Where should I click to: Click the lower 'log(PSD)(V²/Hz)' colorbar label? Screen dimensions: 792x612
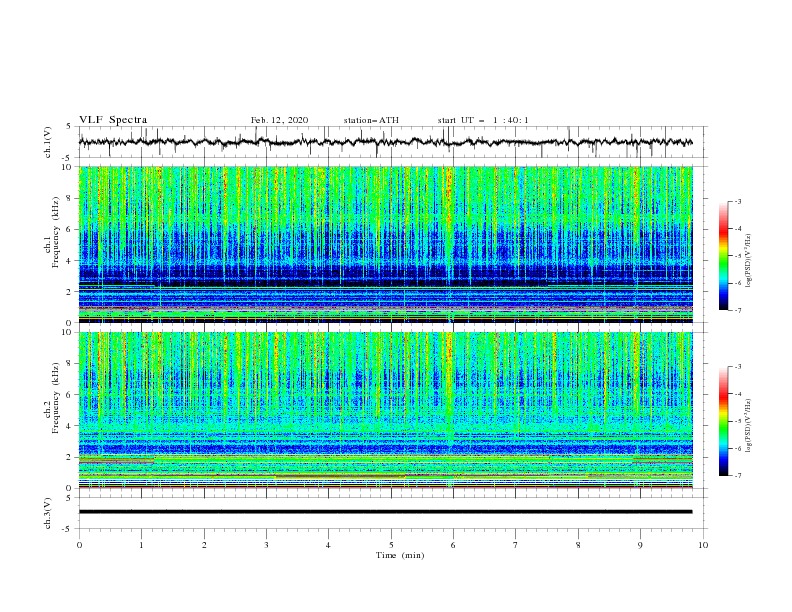(749, 426)
